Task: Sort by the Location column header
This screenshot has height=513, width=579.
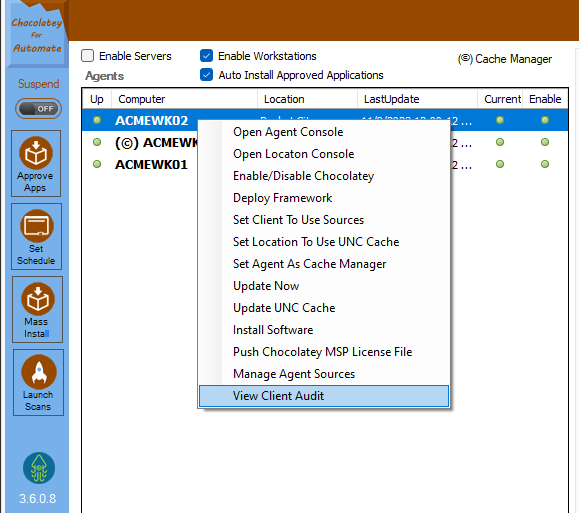Action: tap(307, 99)
